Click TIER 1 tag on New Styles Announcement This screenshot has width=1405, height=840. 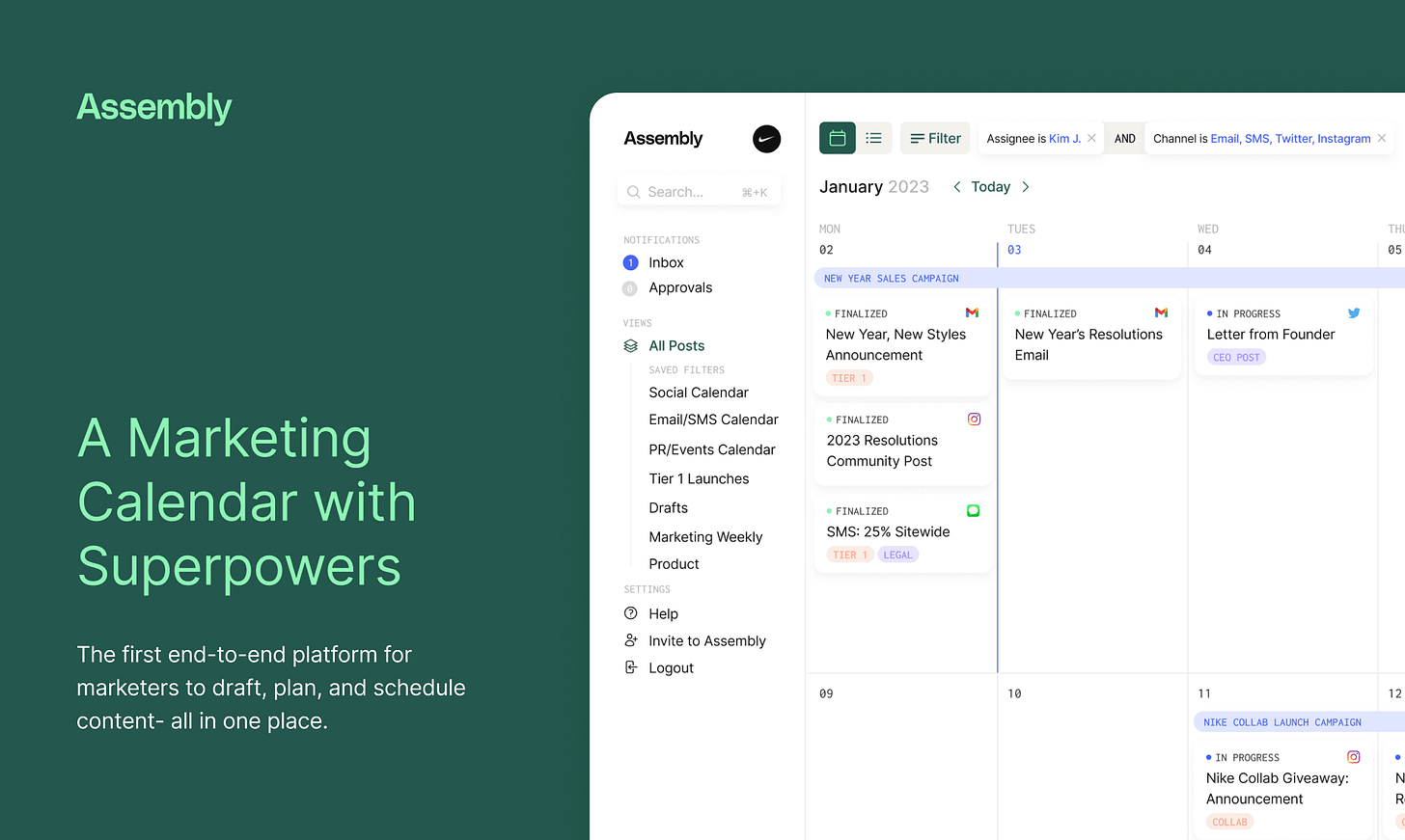tap(849, 378)
